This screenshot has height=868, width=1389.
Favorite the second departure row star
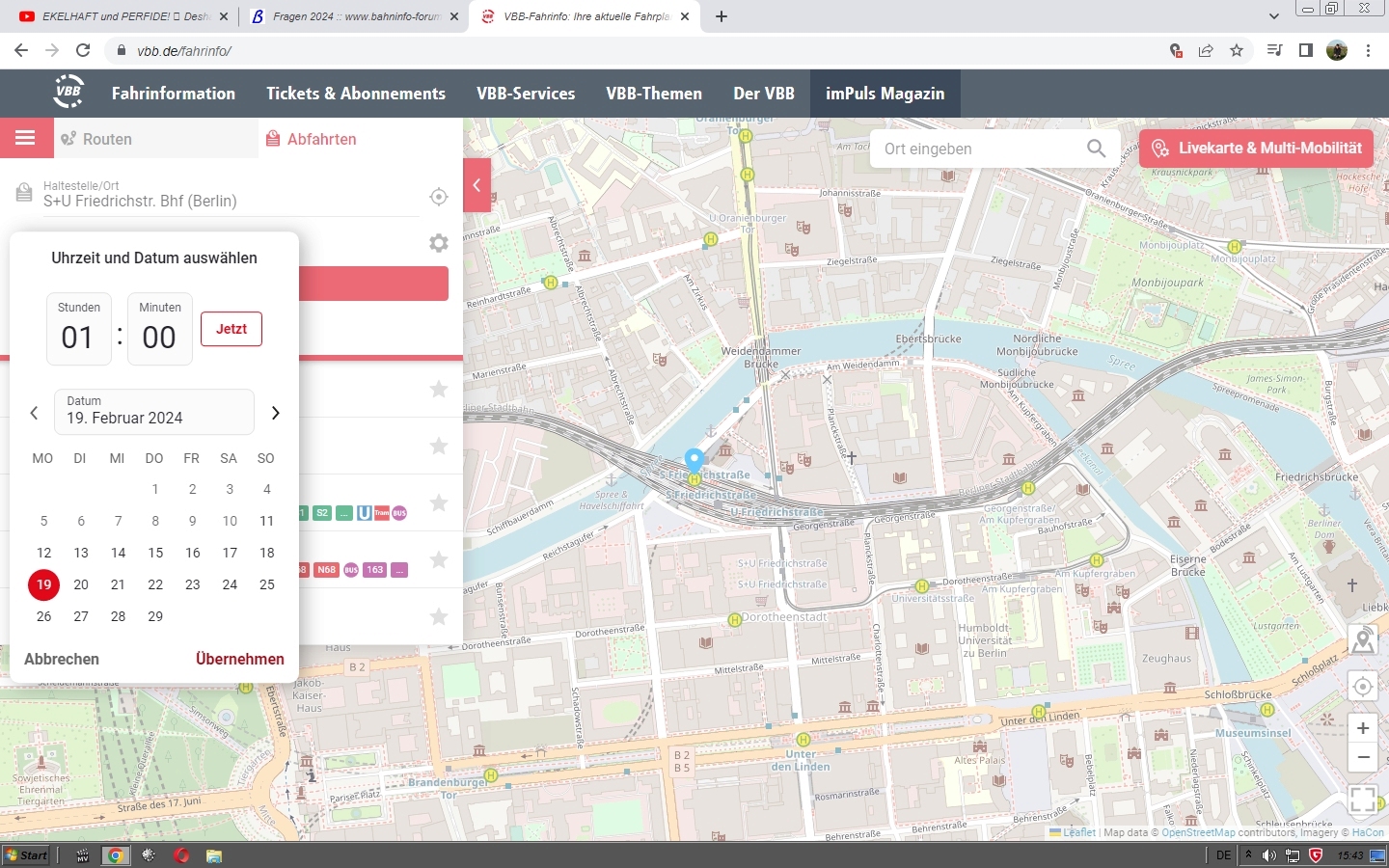[x=439, y=446]
